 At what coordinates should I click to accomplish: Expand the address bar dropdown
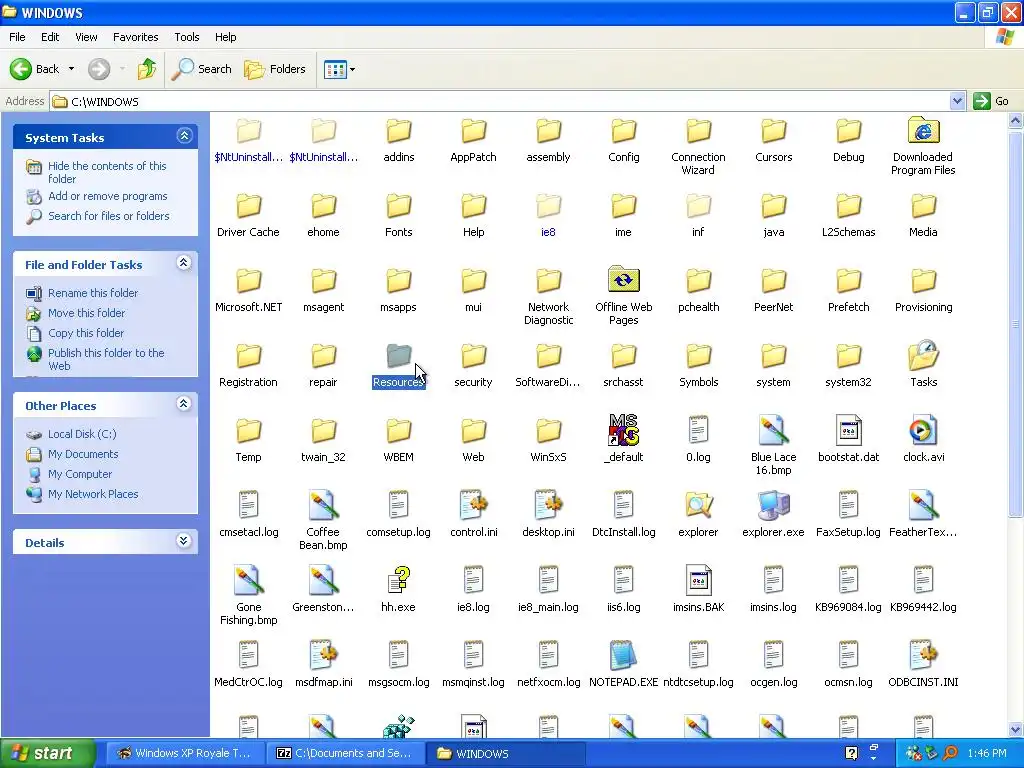[x=957, y=101]
